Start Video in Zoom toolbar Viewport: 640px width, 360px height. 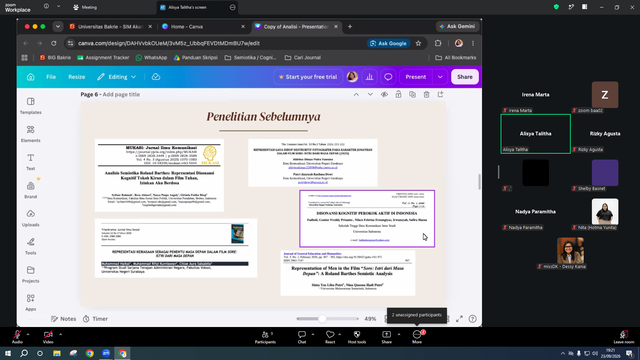[x=48, y=337]
